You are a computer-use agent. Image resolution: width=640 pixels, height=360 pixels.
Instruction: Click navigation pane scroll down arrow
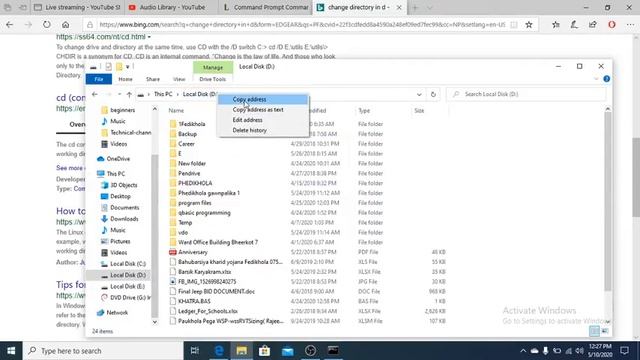tap(155, 322)
